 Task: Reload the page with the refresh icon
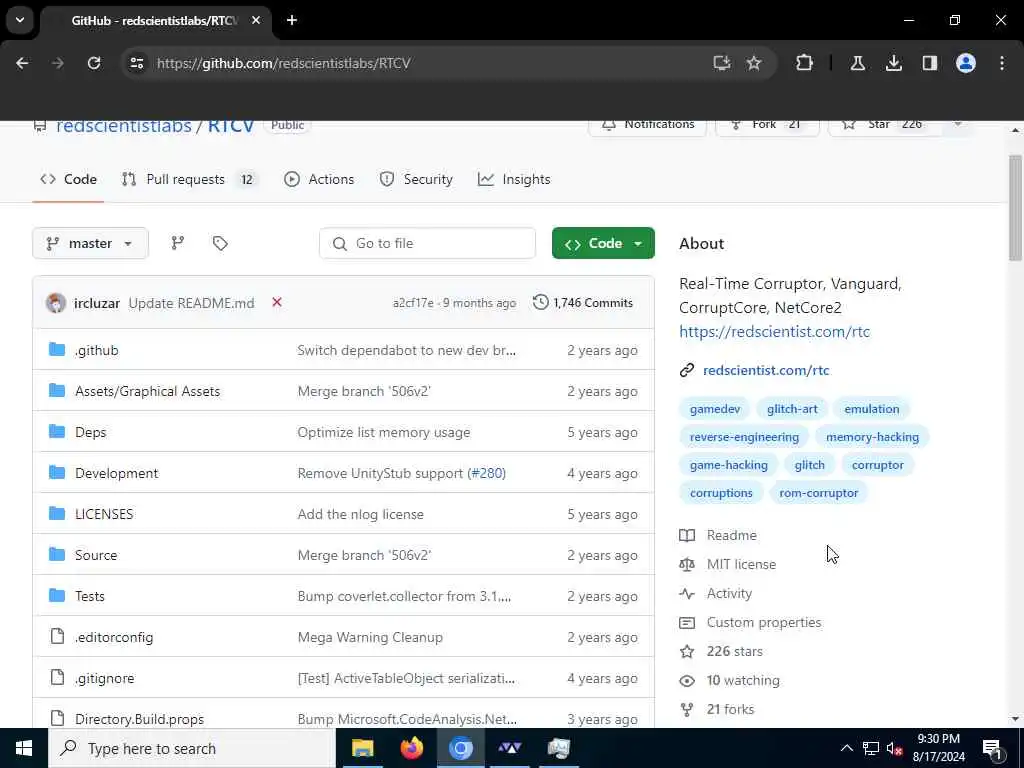tap(94, 63)
